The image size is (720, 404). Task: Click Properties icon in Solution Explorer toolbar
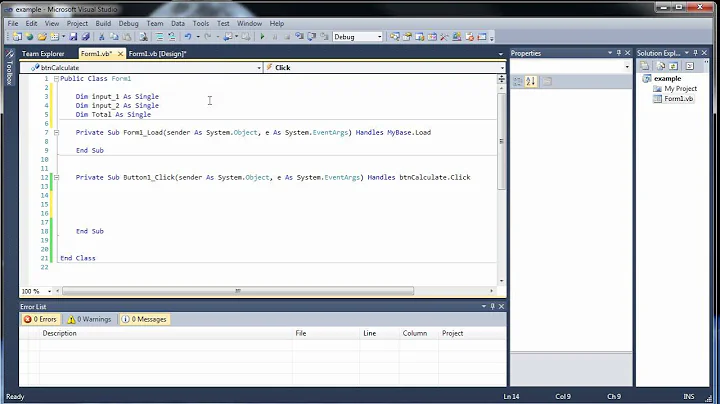[645, 66]
